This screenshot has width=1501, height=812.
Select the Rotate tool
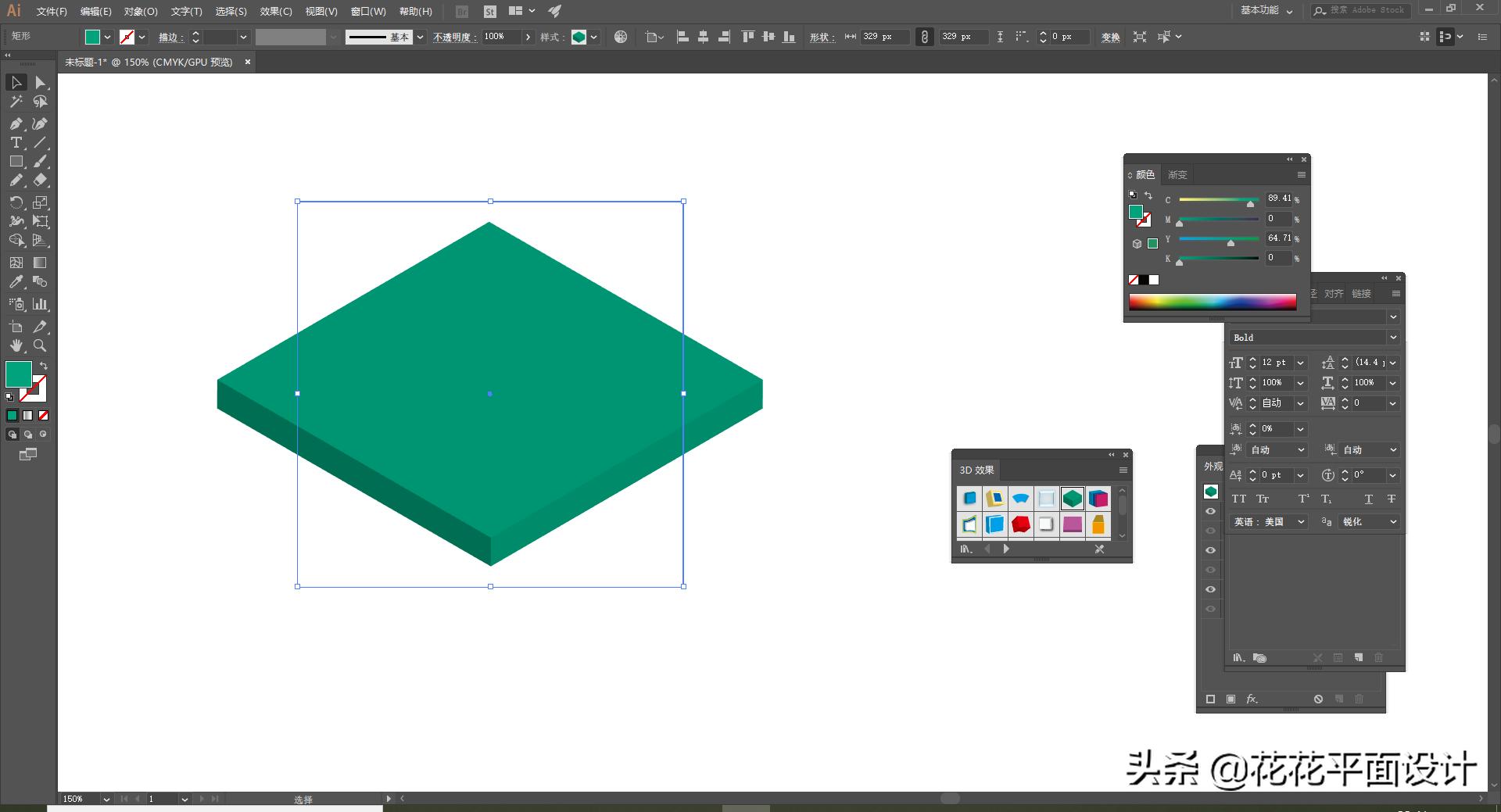click(x=16, y=202)
